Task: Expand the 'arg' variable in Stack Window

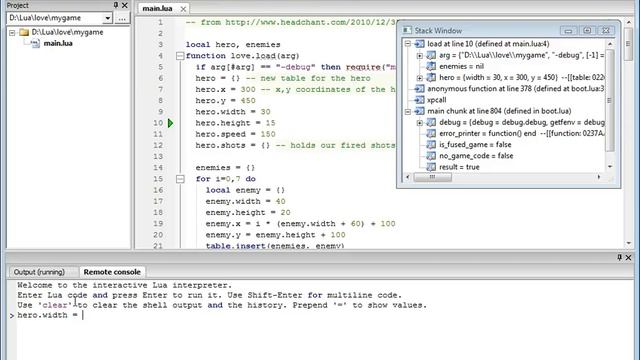Action: (419, 55)
